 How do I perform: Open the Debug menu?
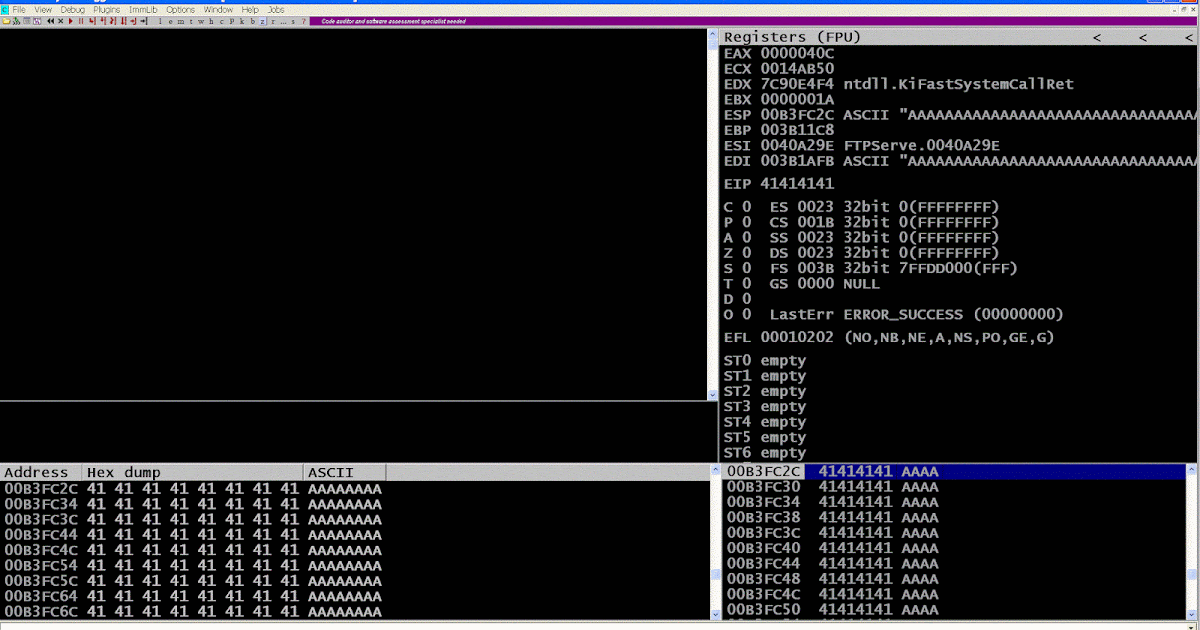pyautogui.click(x=72, y=10)
